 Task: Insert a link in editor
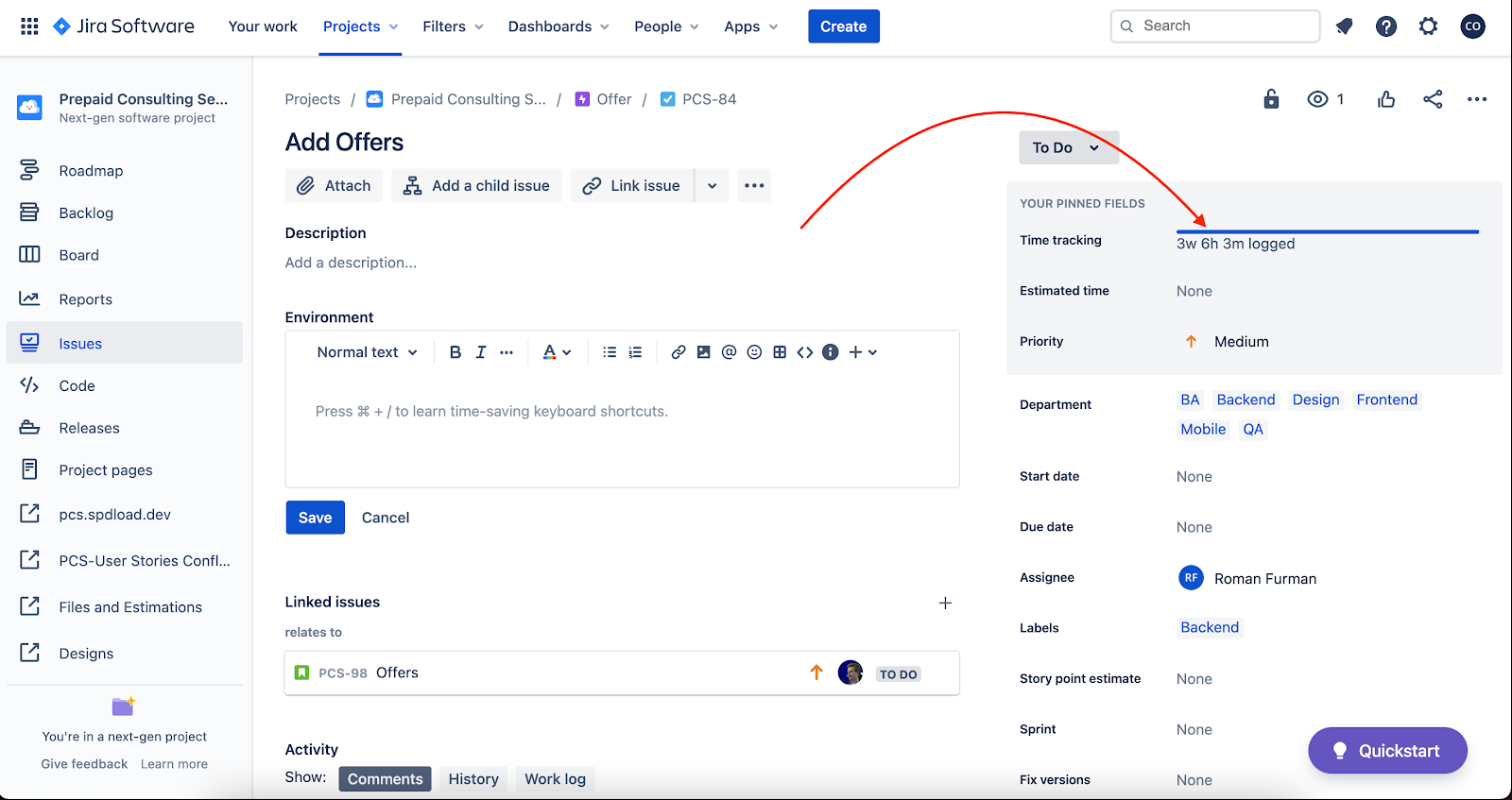pos(679,352)
